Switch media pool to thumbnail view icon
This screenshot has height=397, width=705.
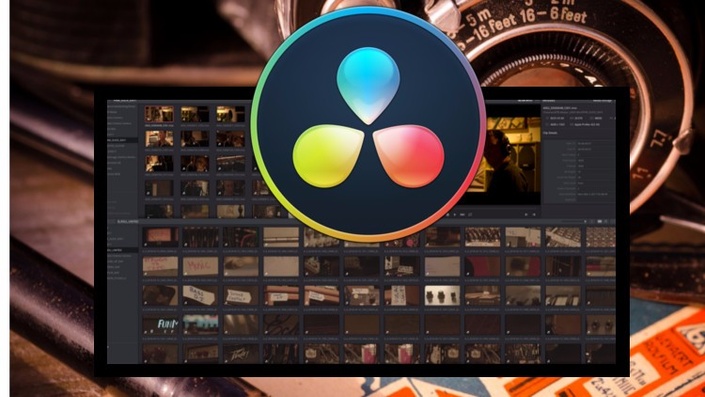pos(599,221)
